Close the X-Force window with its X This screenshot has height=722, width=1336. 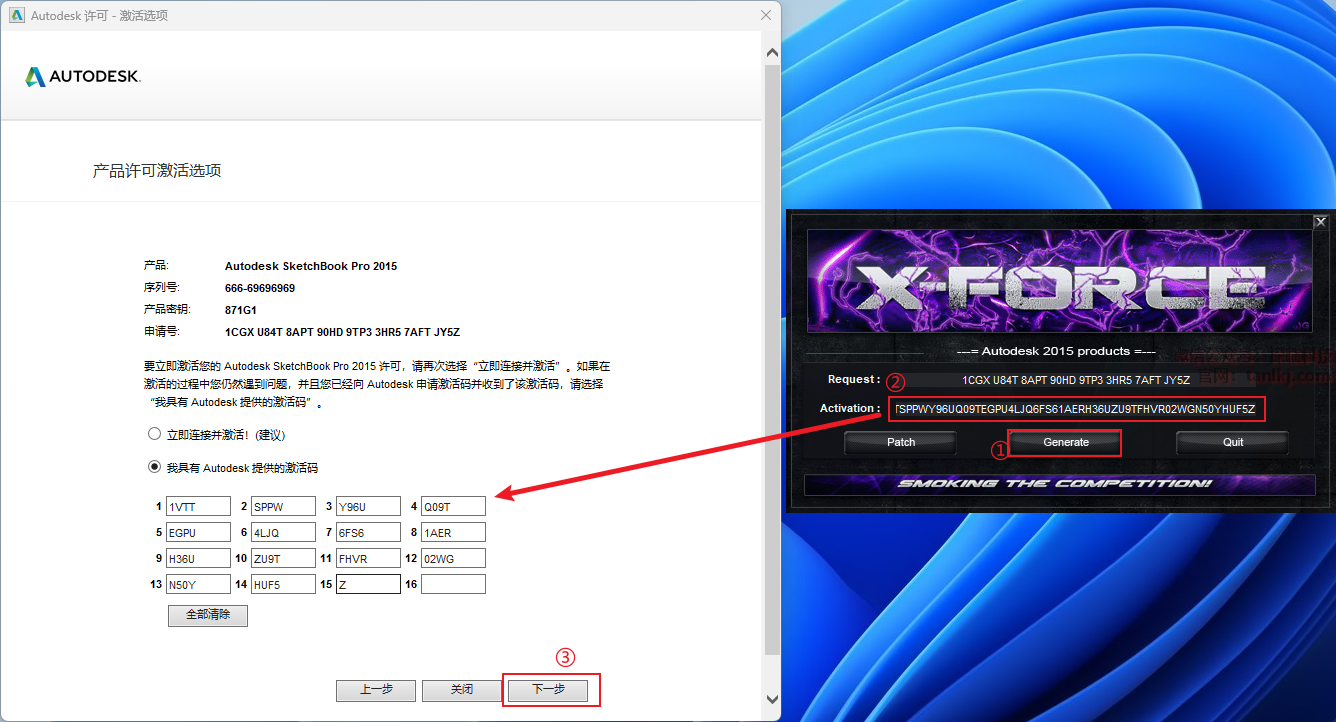pos(1320,222)
